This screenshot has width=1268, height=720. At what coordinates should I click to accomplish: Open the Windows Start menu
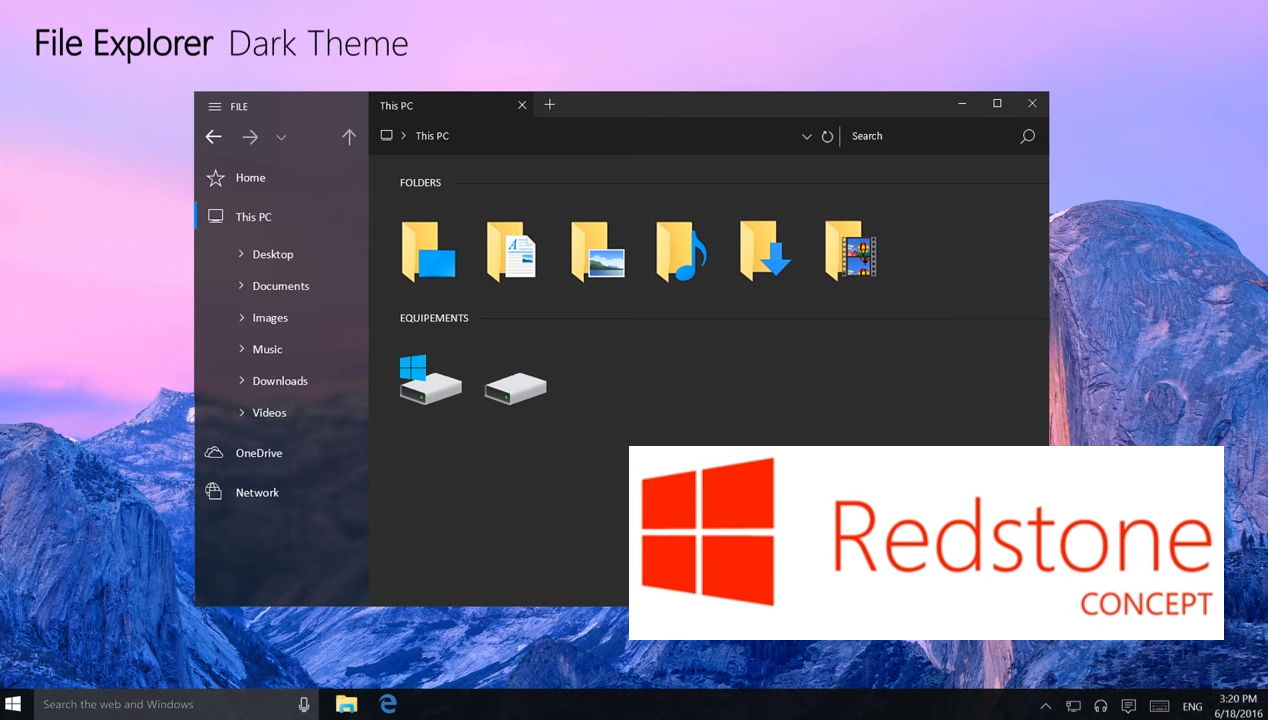coord(14,704)
